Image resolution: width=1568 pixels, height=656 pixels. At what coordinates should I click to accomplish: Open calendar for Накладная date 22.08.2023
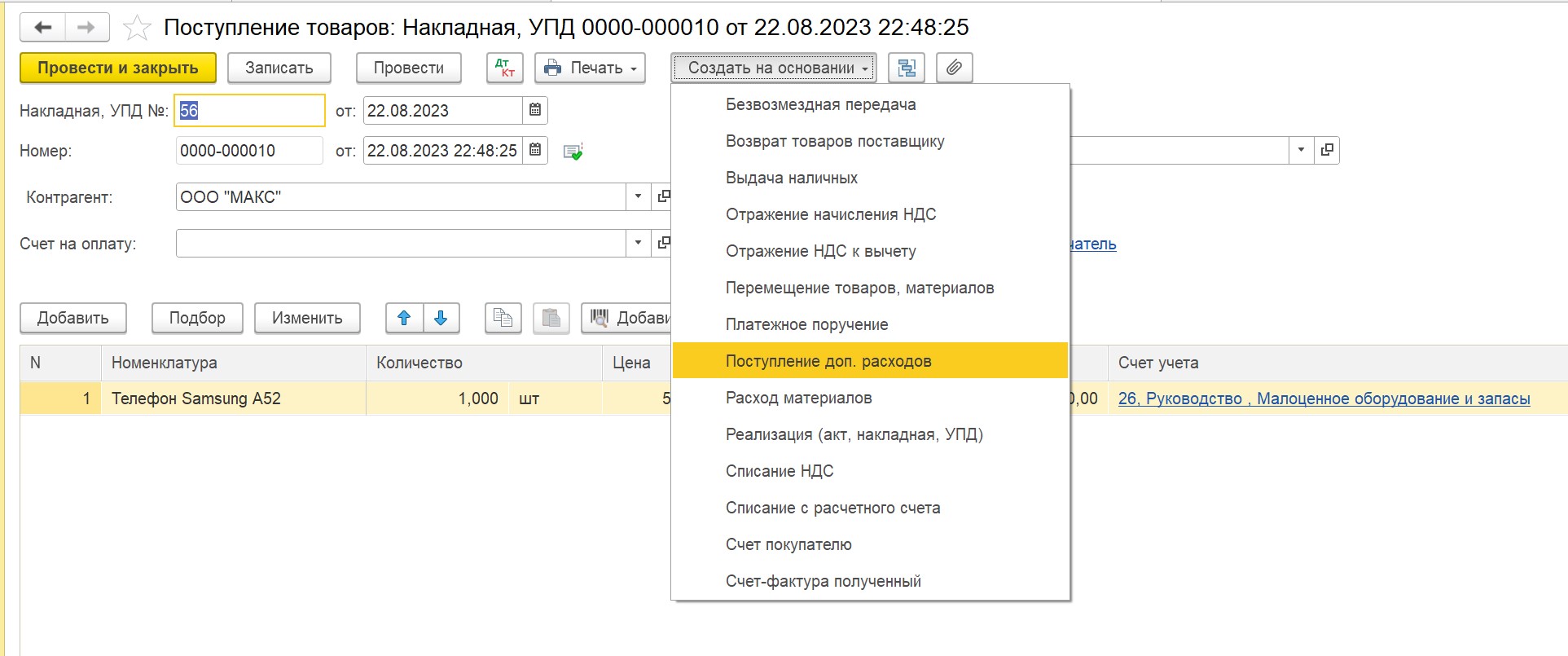[535, 110]
